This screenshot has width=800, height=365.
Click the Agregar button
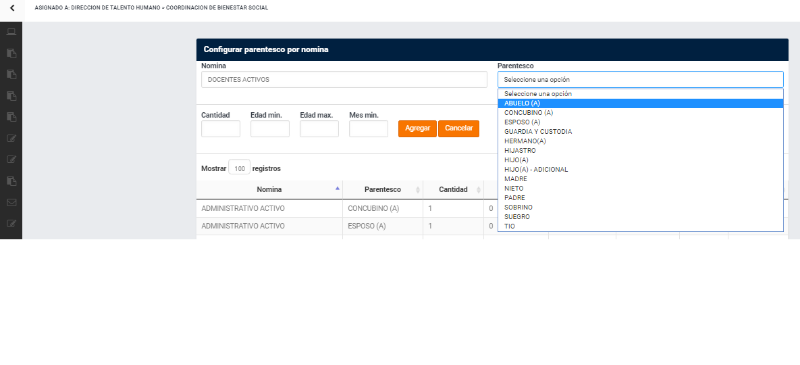pyautogui.click(x=417, y=129)
